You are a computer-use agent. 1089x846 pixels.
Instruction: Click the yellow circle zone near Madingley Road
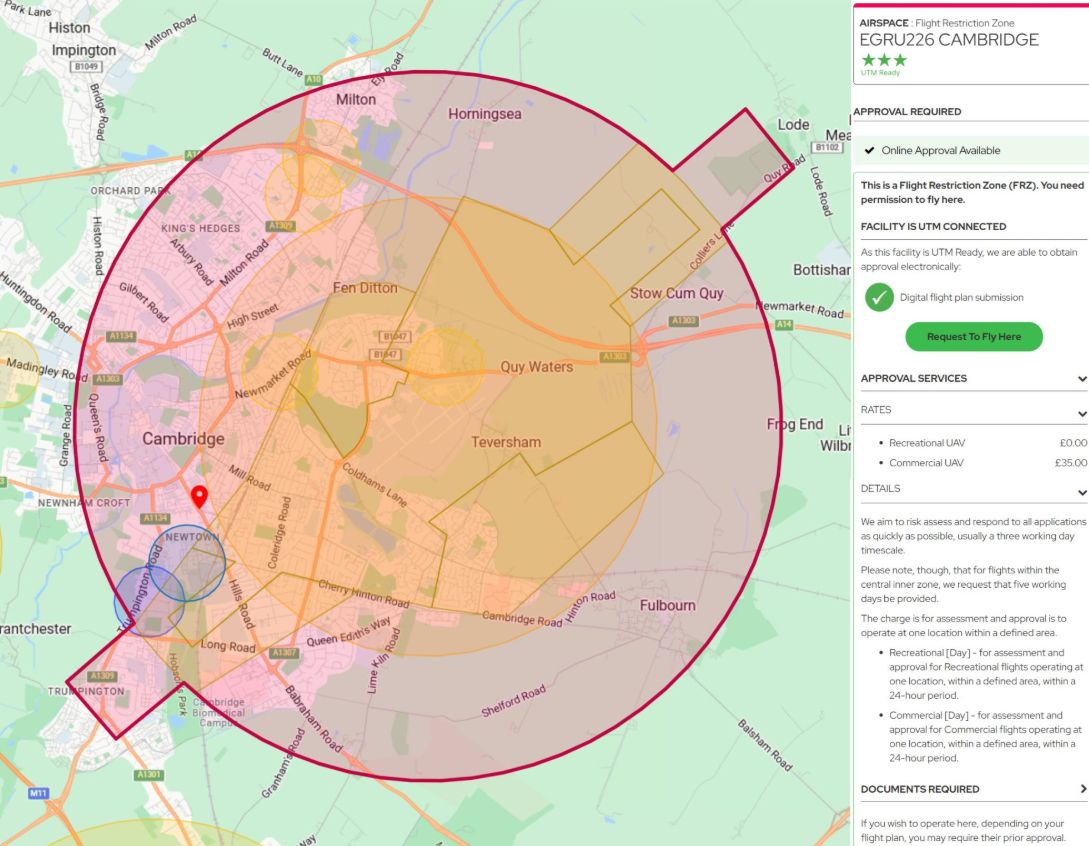tap(12, 368)
